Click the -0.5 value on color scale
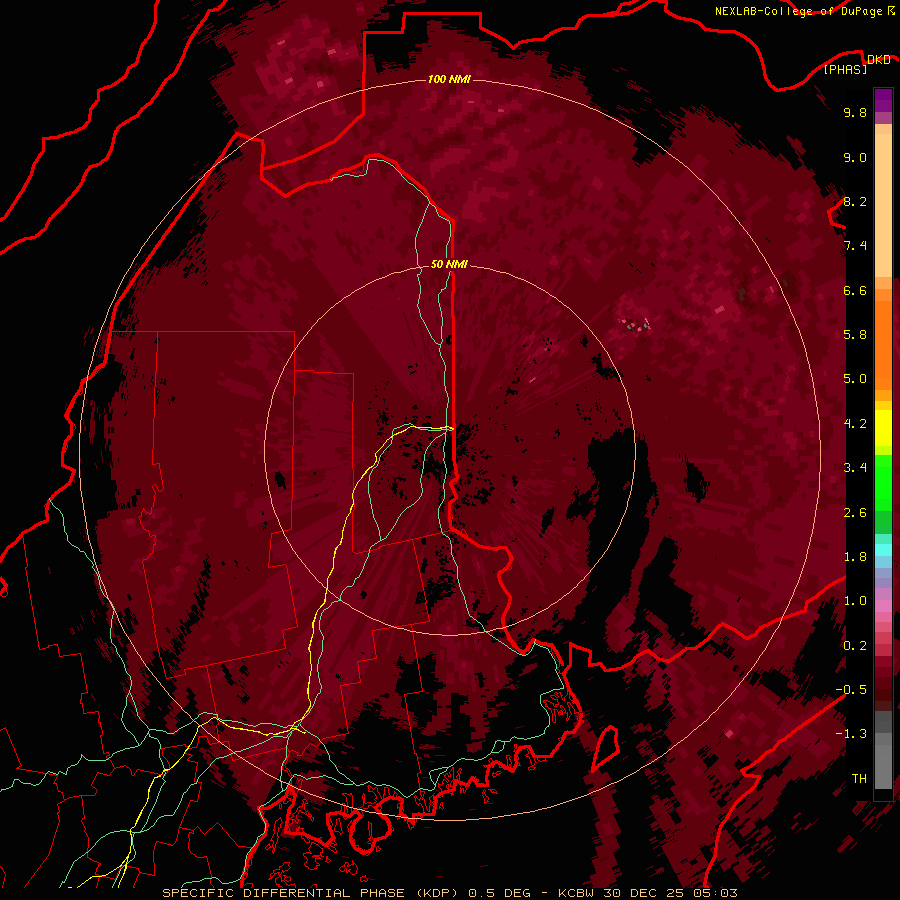900x900 pixels. point(851,690)
